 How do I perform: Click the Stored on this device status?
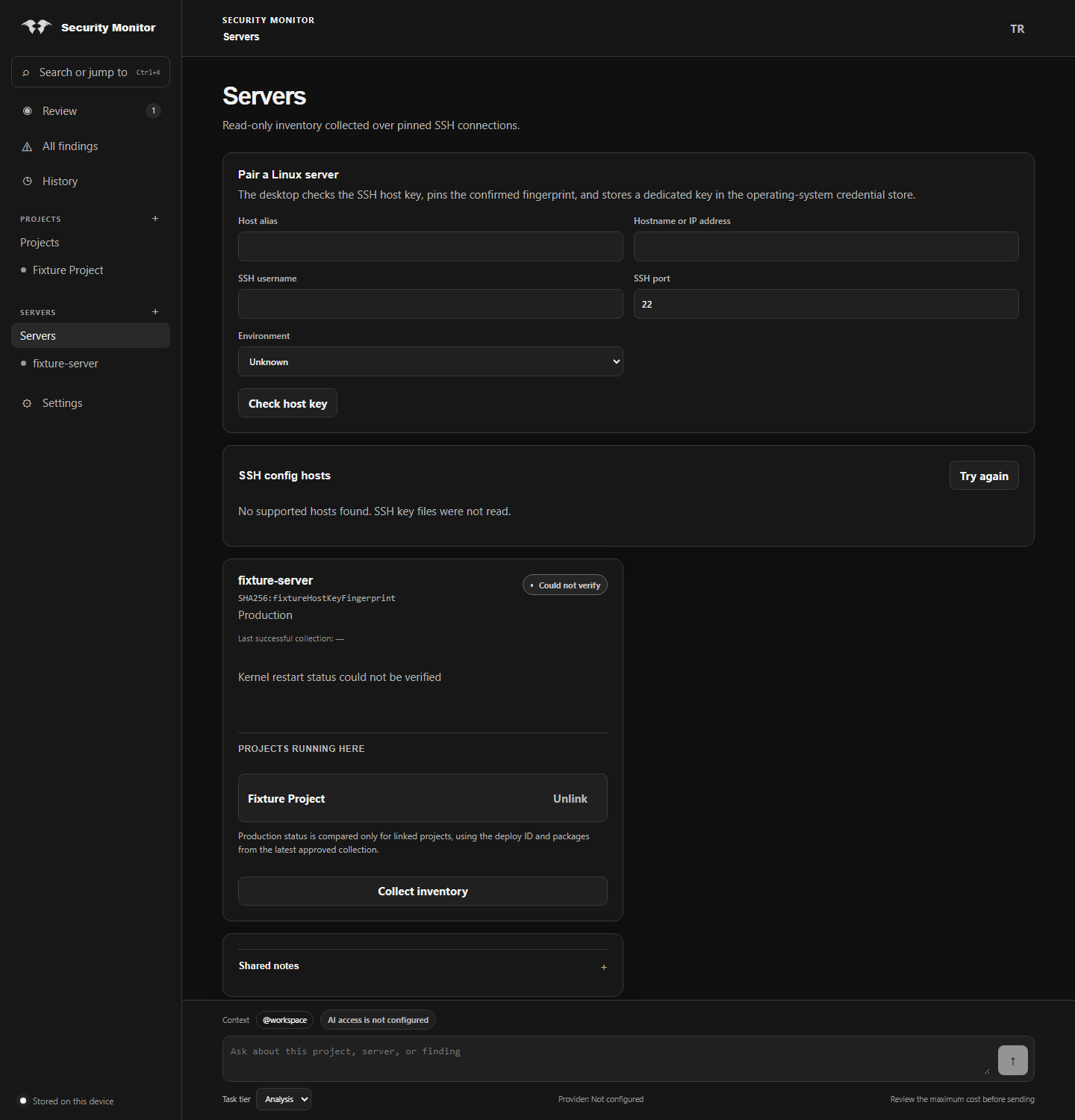pyautogui.click(x=73, y=1101)
